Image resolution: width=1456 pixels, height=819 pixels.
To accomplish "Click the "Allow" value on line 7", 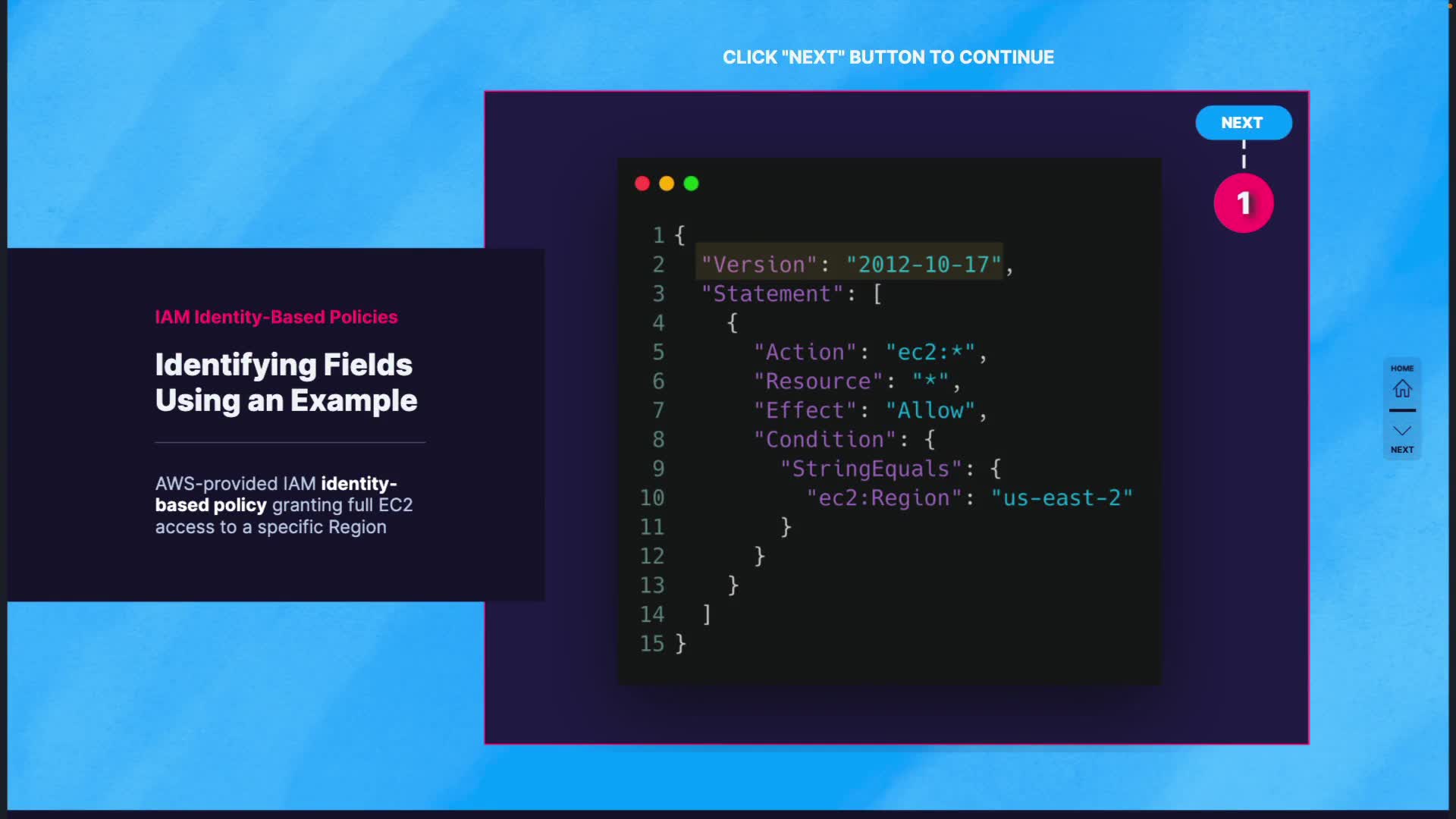I will coord(930,410).
